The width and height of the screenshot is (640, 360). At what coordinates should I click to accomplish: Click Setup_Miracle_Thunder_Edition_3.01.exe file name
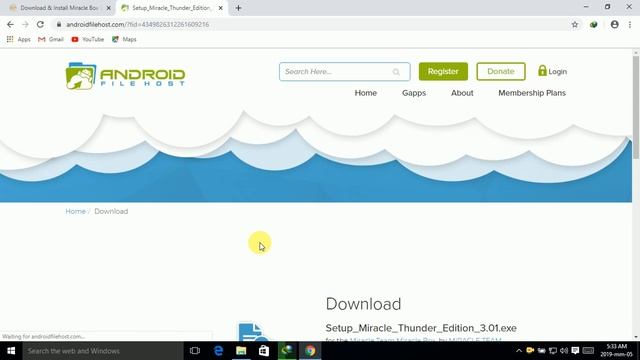(x=421, y=328)
